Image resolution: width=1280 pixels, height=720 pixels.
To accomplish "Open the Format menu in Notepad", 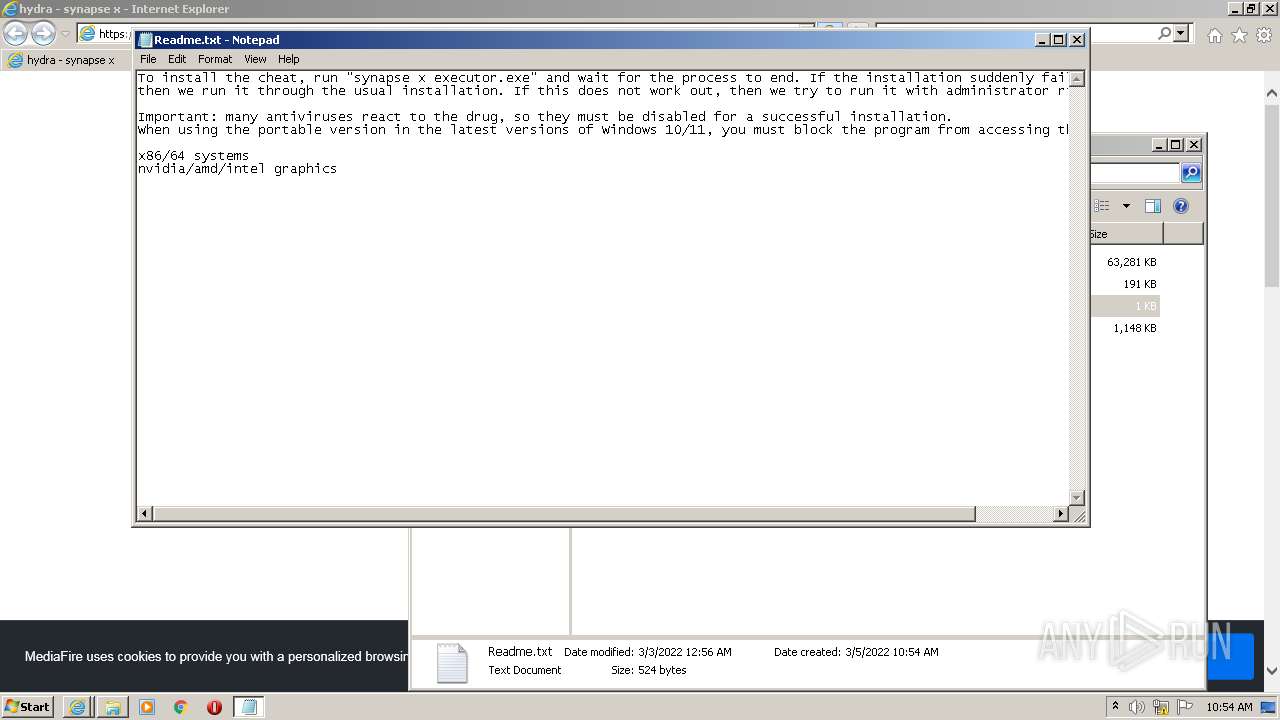I will [215, 59].
